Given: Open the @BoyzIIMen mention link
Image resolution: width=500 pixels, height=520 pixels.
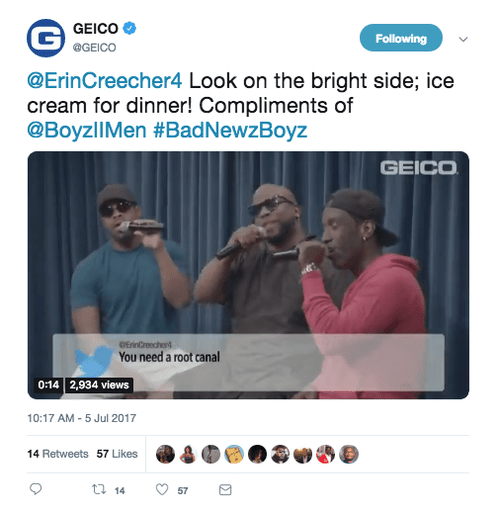Looking at the screenshot, I should tap(87, 130).
